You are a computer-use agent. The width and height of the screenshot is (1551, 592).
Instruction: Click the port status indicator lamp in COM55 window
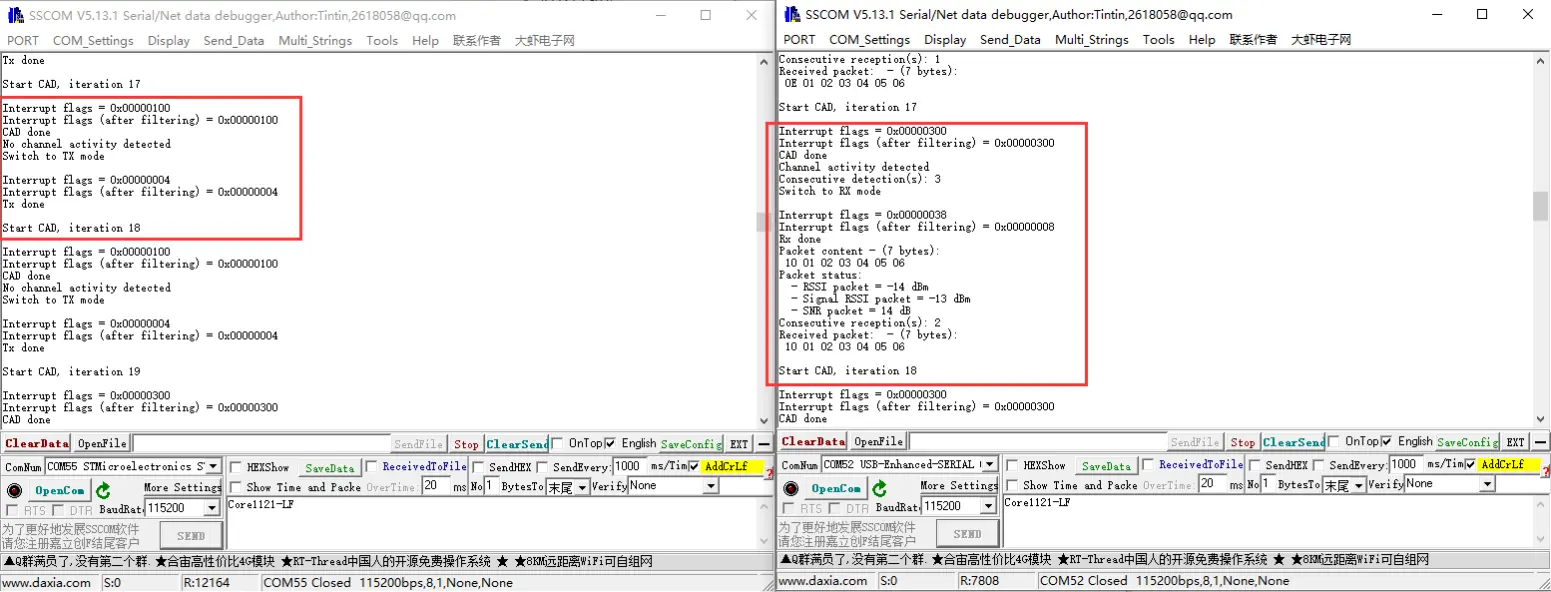14,490
